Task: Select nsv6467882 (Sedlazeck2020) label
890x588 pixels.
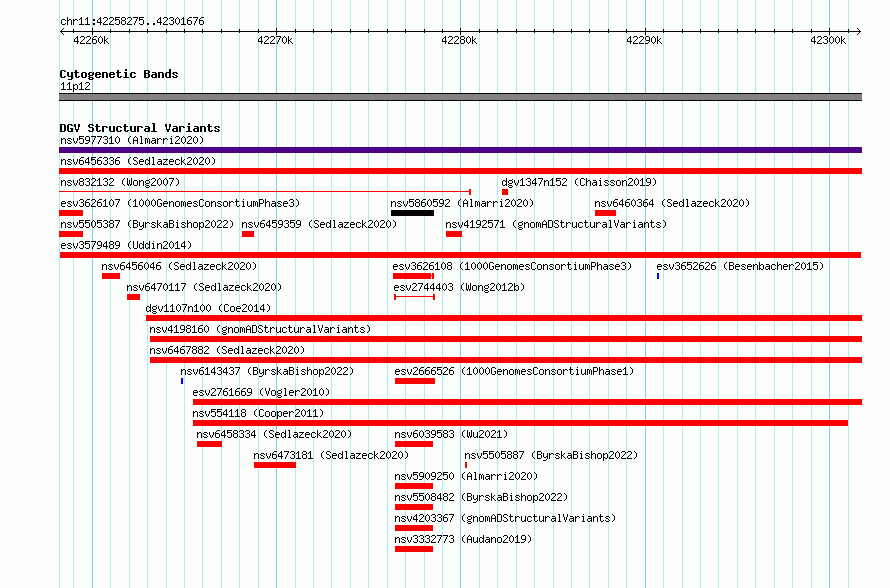Action: click(227, 350)
